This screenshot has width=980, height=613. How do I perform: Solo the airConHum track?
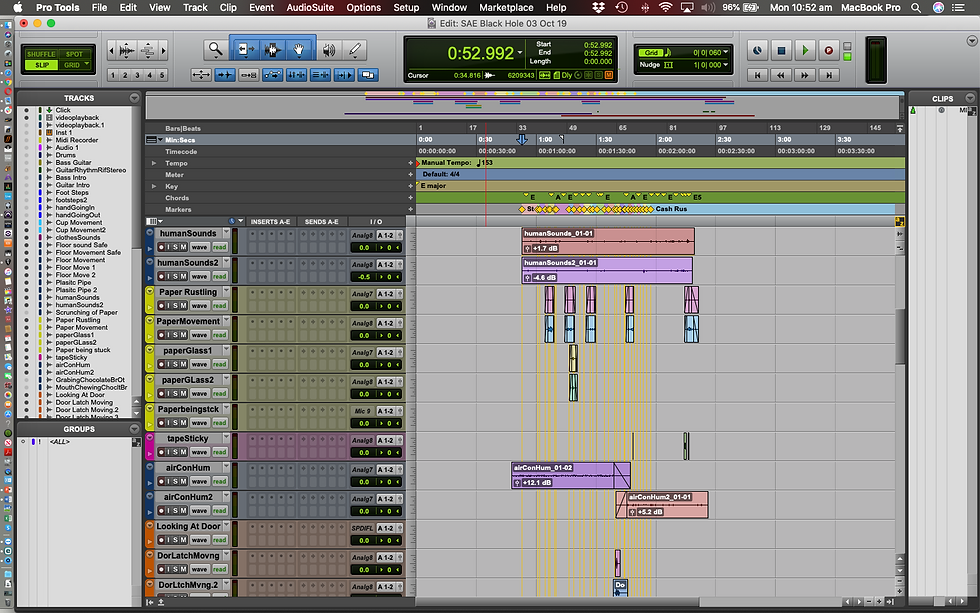click(x=175, y=481)
